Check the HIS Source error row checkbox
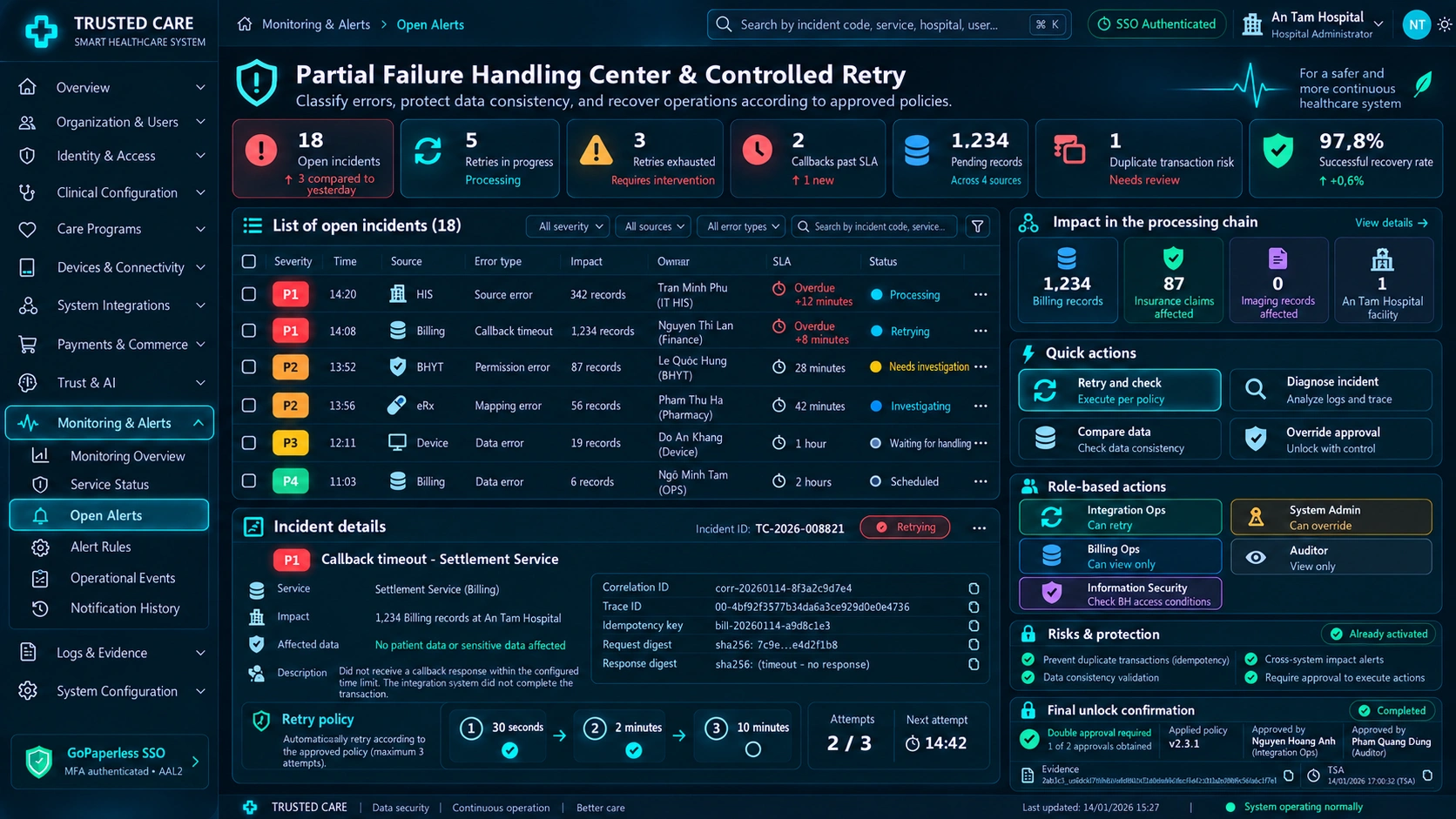Screen dimensions: 1456x819 [x=249, y=294]
